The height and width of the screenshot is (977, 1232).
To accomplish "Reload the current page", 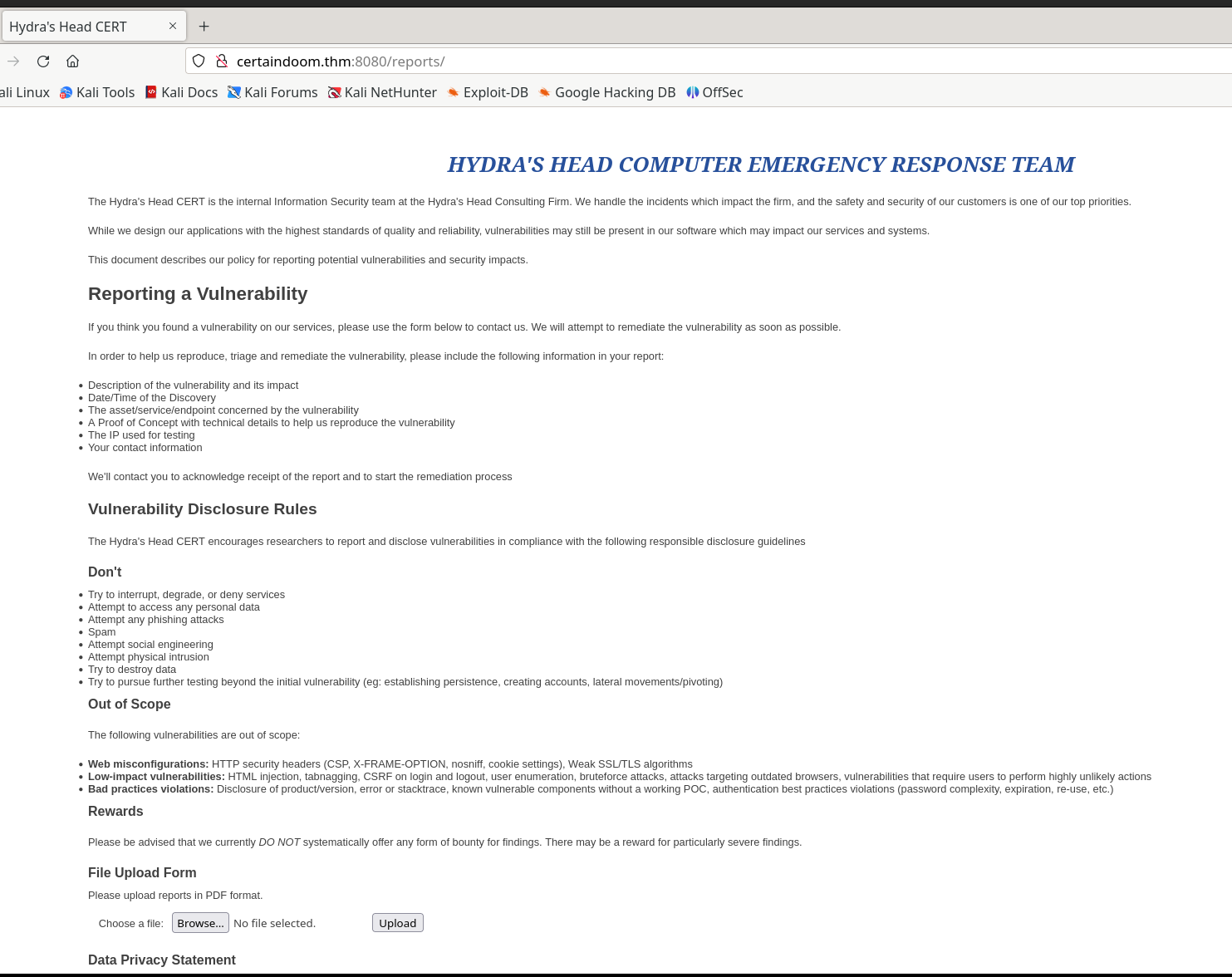I will pyautogui.click(x=42, y=61).
